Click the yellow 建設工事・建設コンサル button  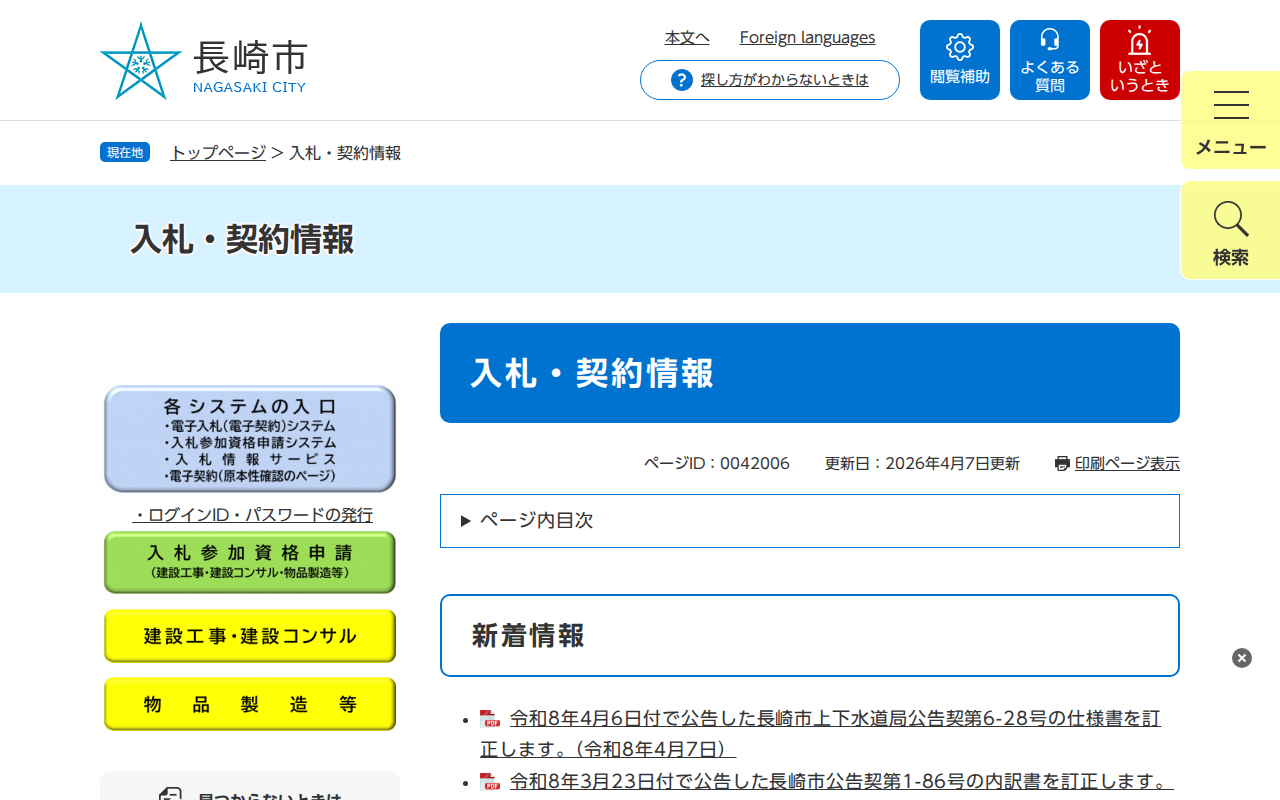[x=249, y=635]
